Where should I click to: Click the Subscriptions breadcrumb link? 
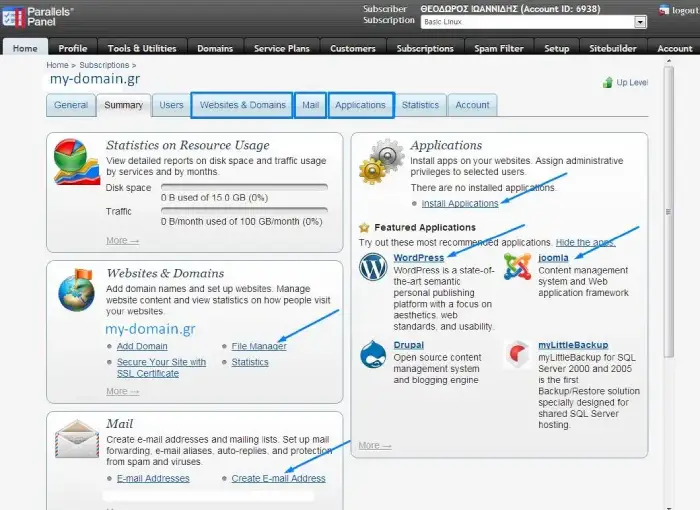tap(104, 65)
